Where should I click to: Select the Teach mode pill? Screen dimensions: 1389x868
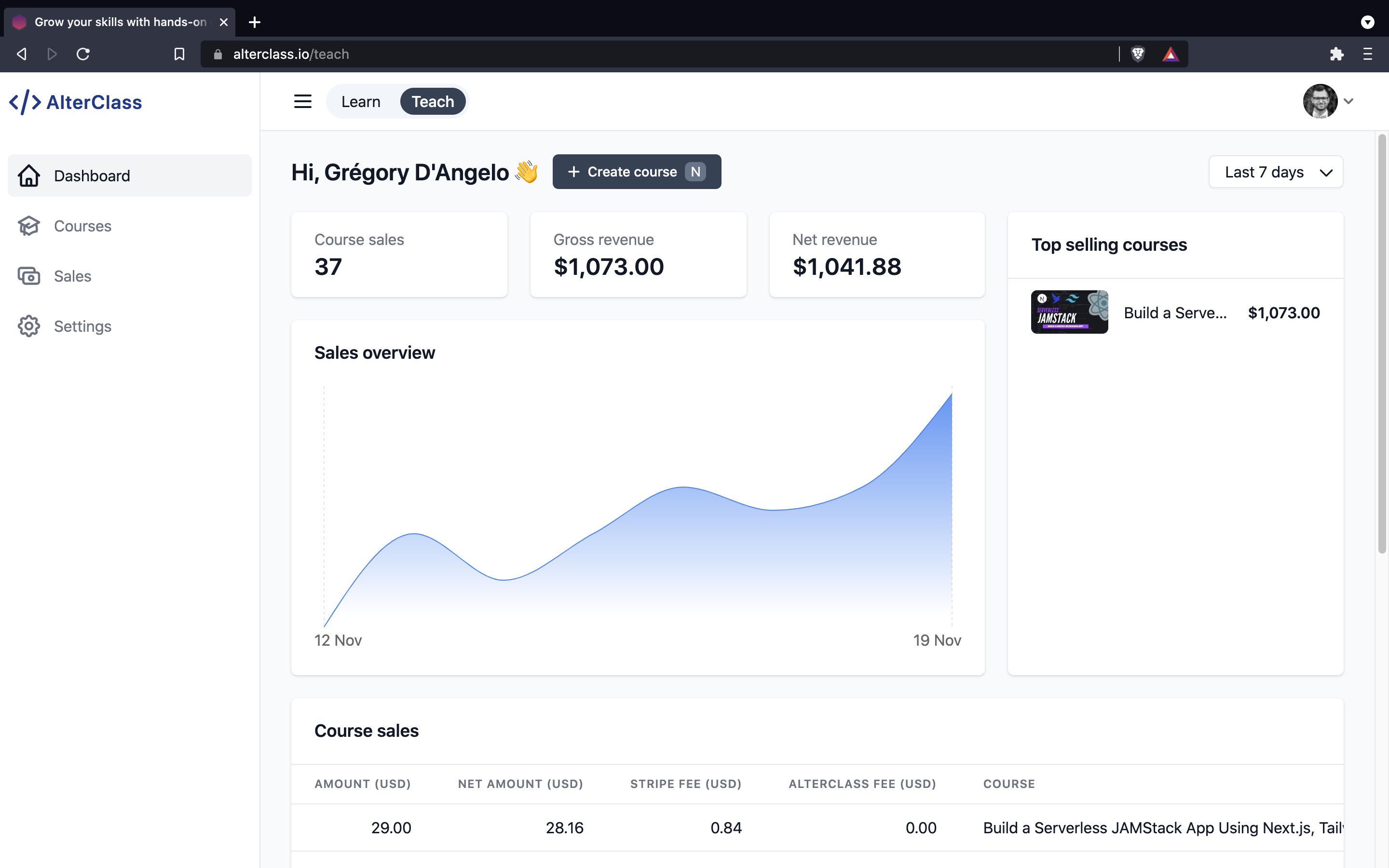coord(433,102)
